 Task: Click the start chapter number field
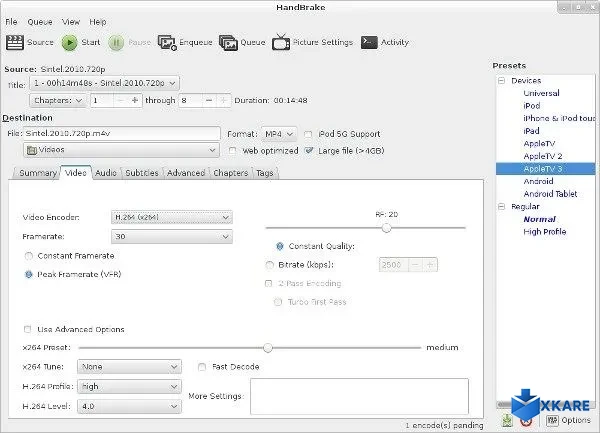pos(102,101)
